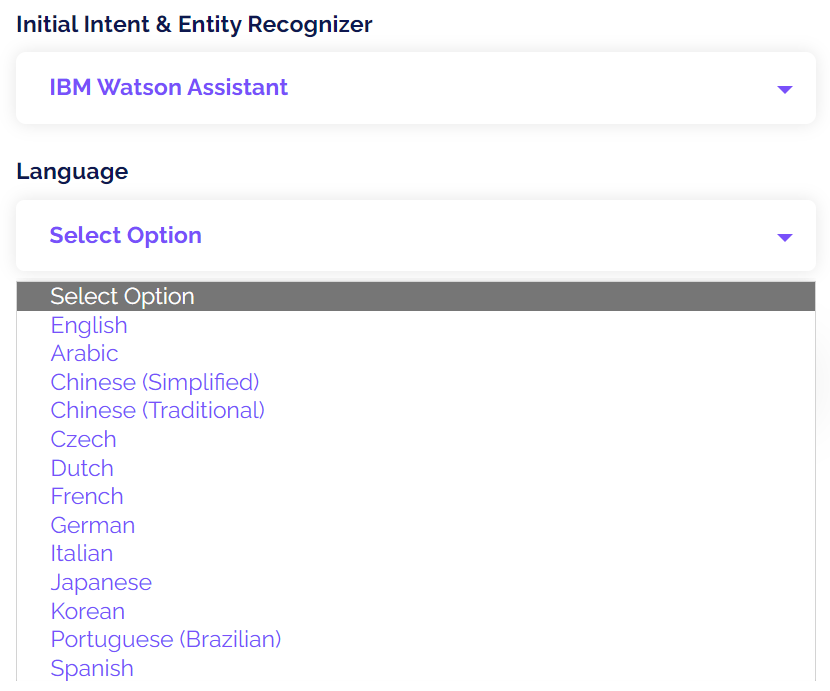Select Spanish at the list bottom
This screenshot has width=830, height=691.
[92, 668]
